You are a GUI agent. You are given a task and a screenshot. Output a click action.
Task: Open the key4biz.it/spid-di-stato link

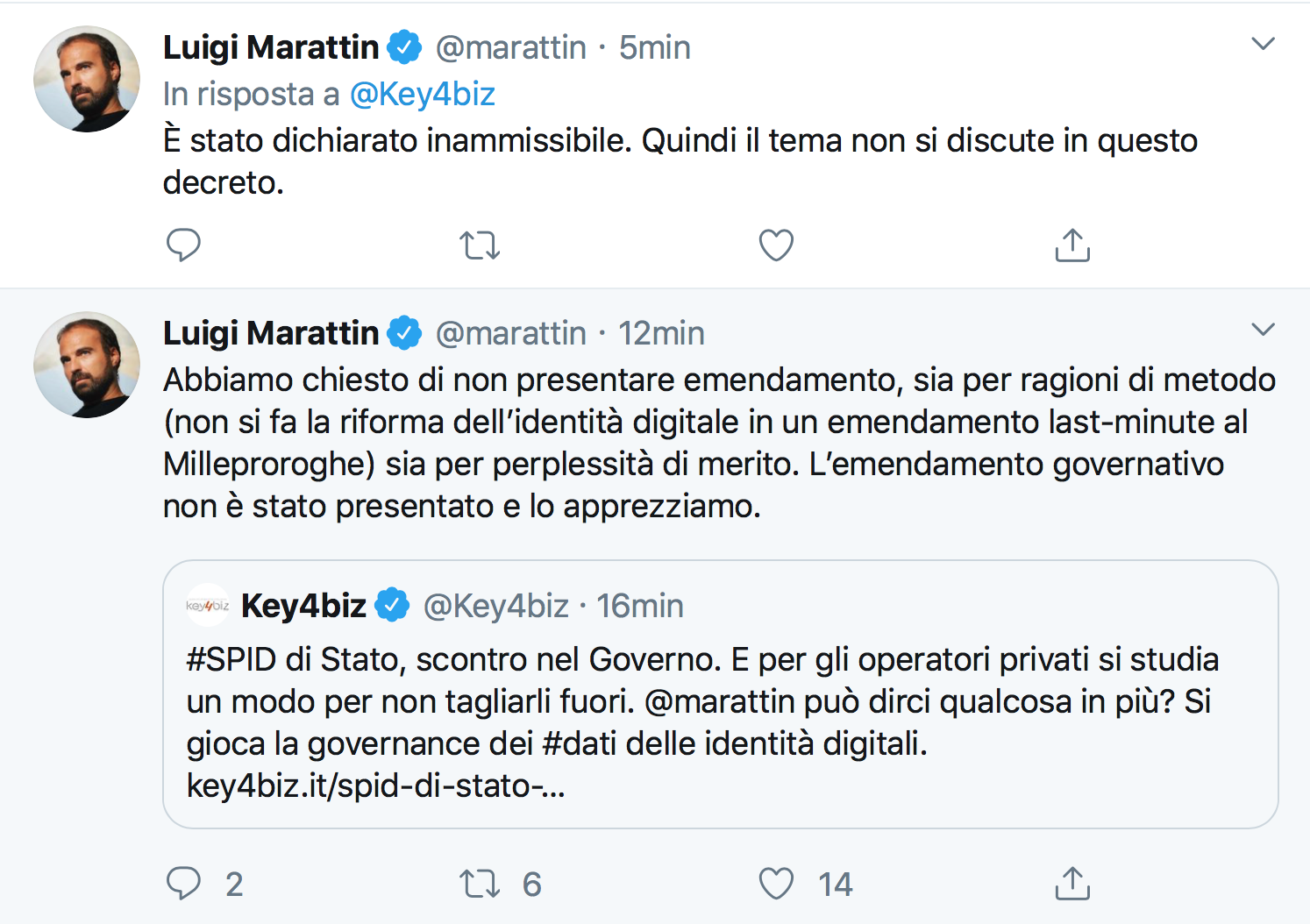point(375,785)
